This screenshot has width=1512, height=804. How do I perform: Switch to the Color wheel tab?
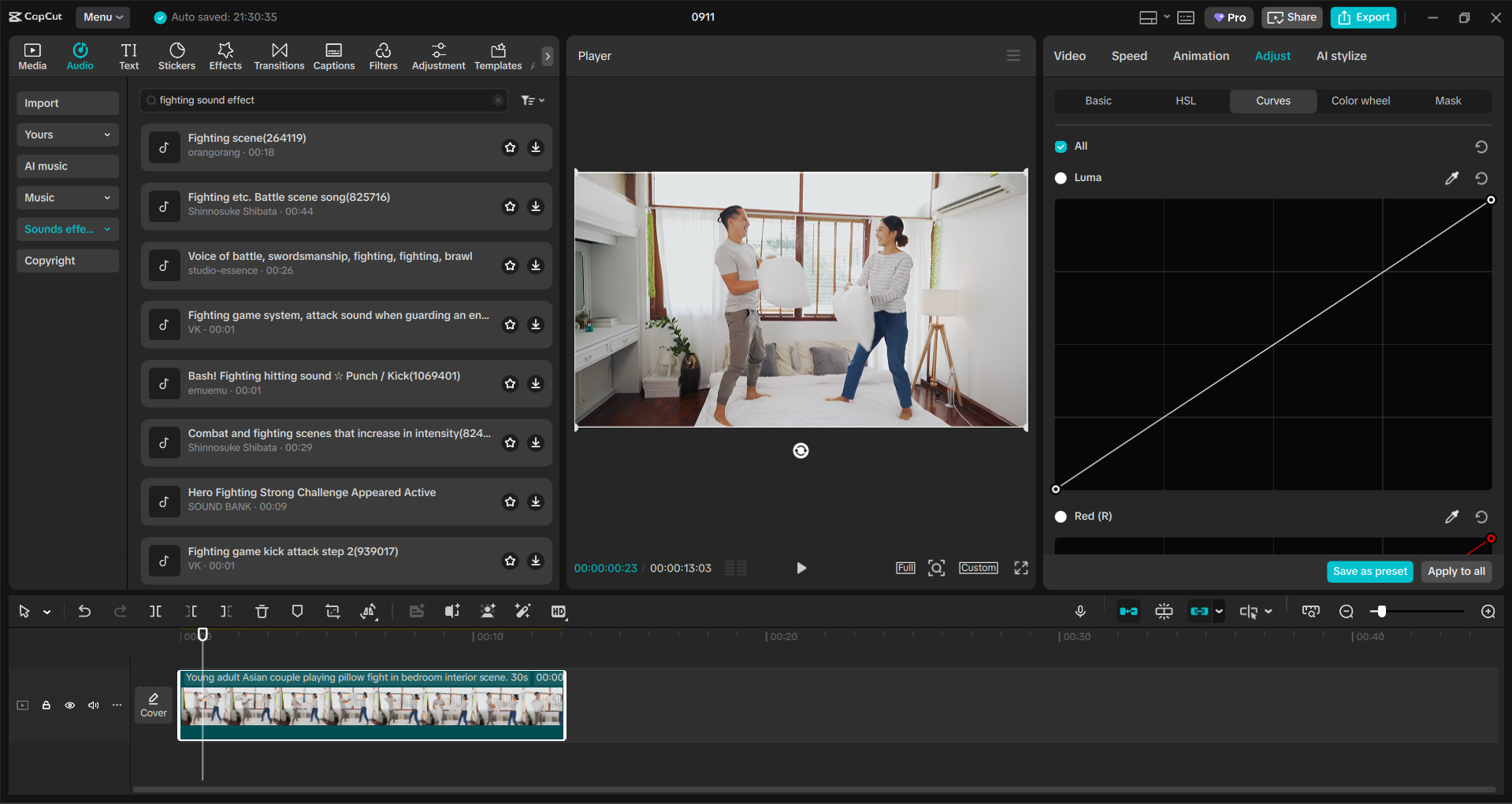[x=1360, y=101]
